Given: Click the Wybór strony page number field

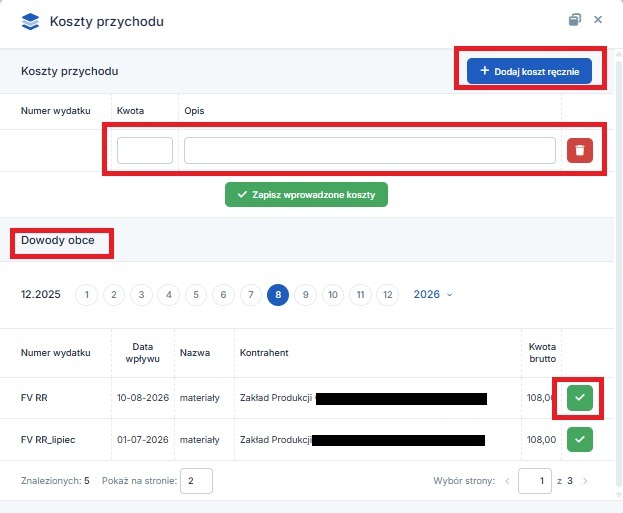Looking at the screenshot, I should point(535,481).
